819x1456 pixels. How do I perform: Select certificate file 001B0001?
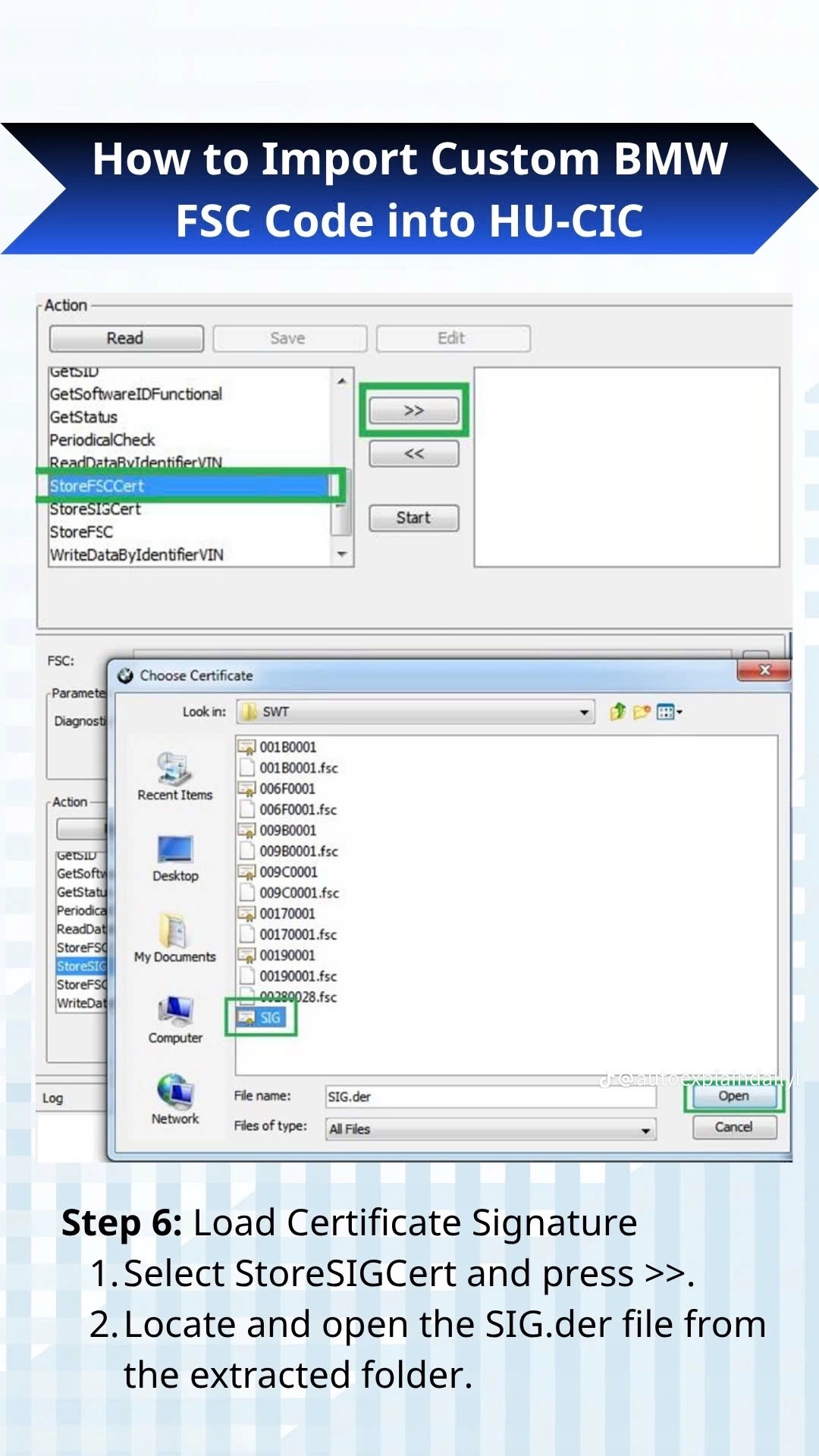tap(278, 747)
